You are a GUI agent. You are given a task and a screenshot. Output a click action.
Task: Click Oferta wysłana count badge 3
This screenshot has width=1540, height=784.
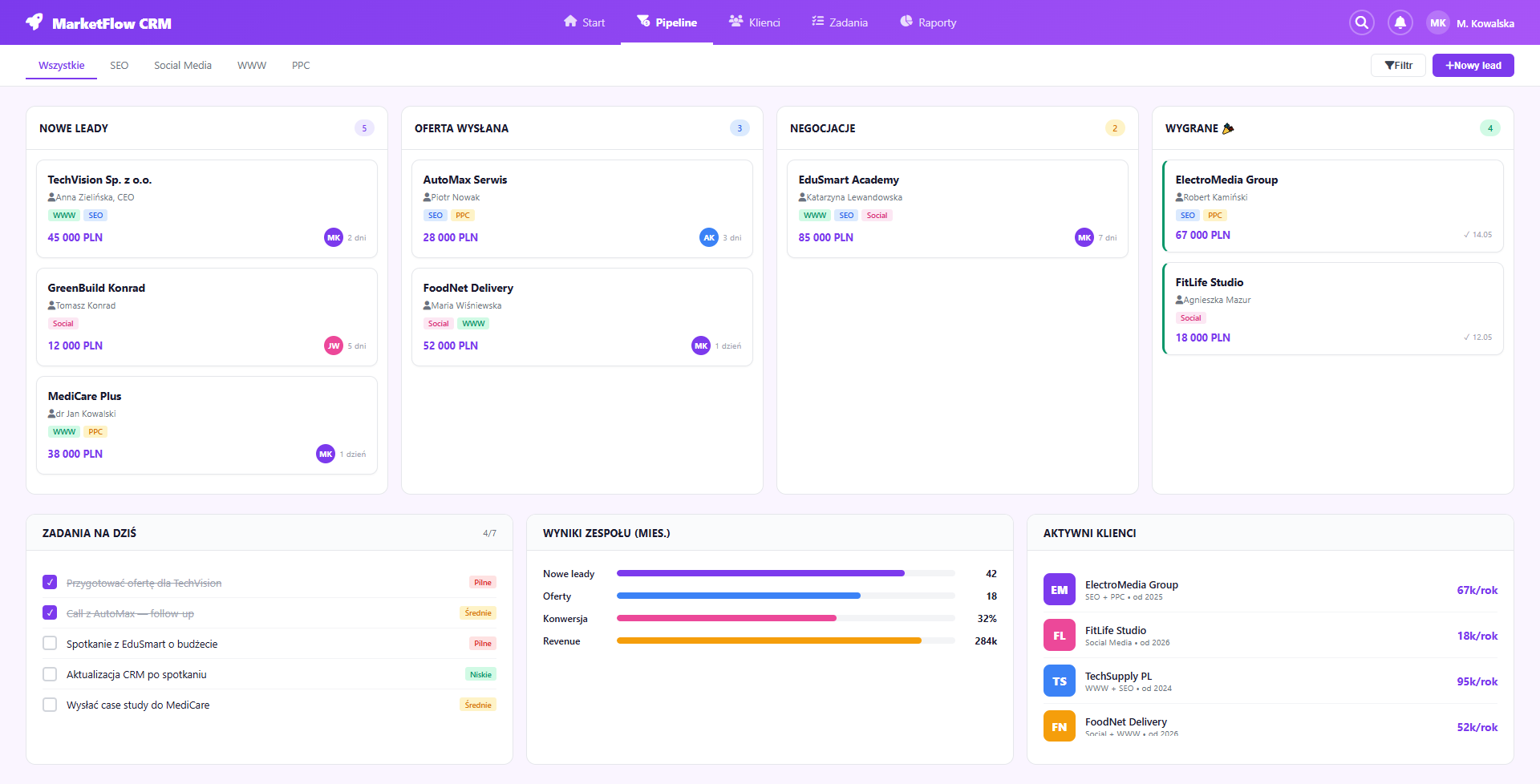(x=740, y=128)
